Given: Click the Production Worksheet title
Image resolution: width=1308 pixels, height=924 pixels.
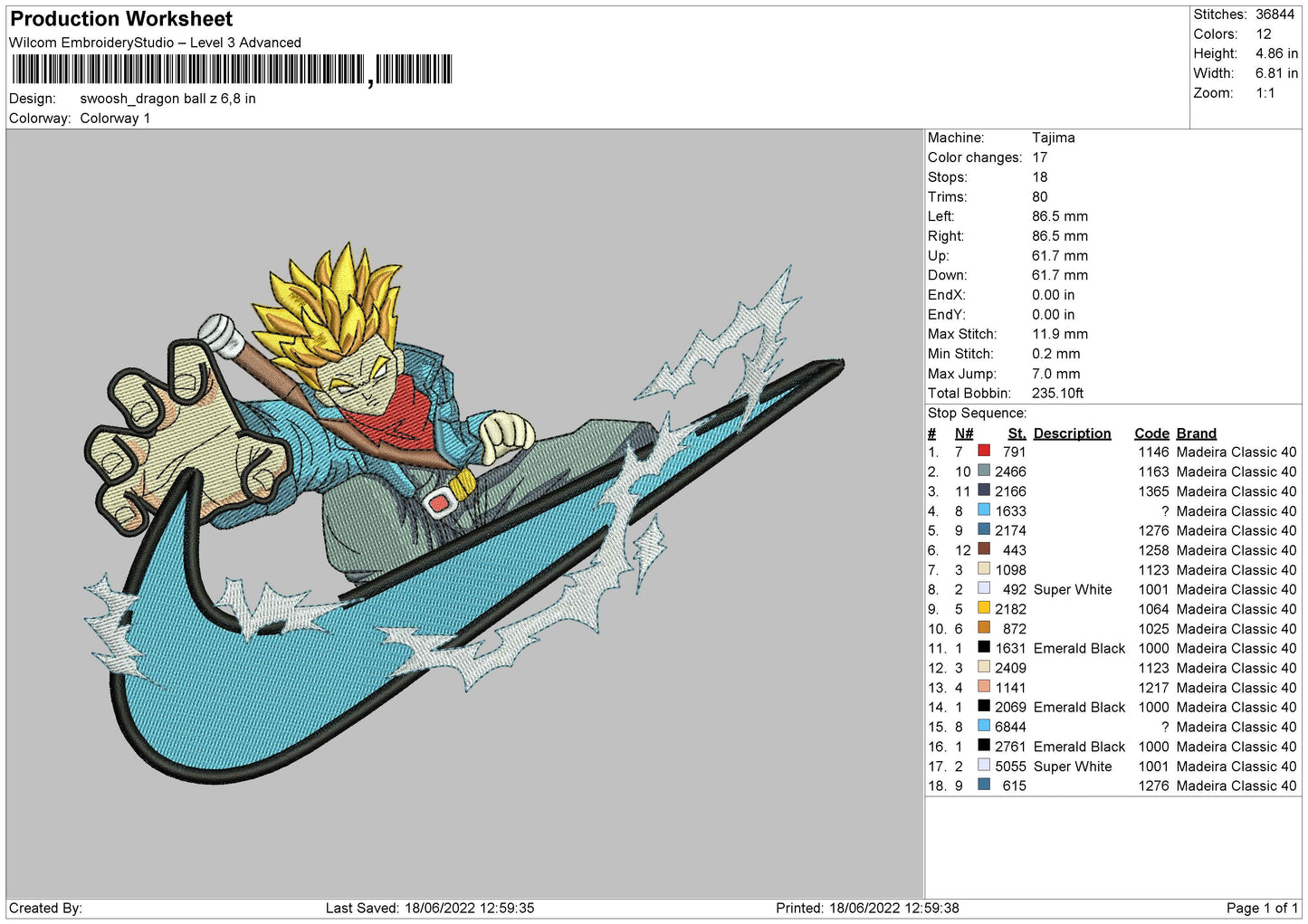Looking at the screenshot, I should 121,19.
